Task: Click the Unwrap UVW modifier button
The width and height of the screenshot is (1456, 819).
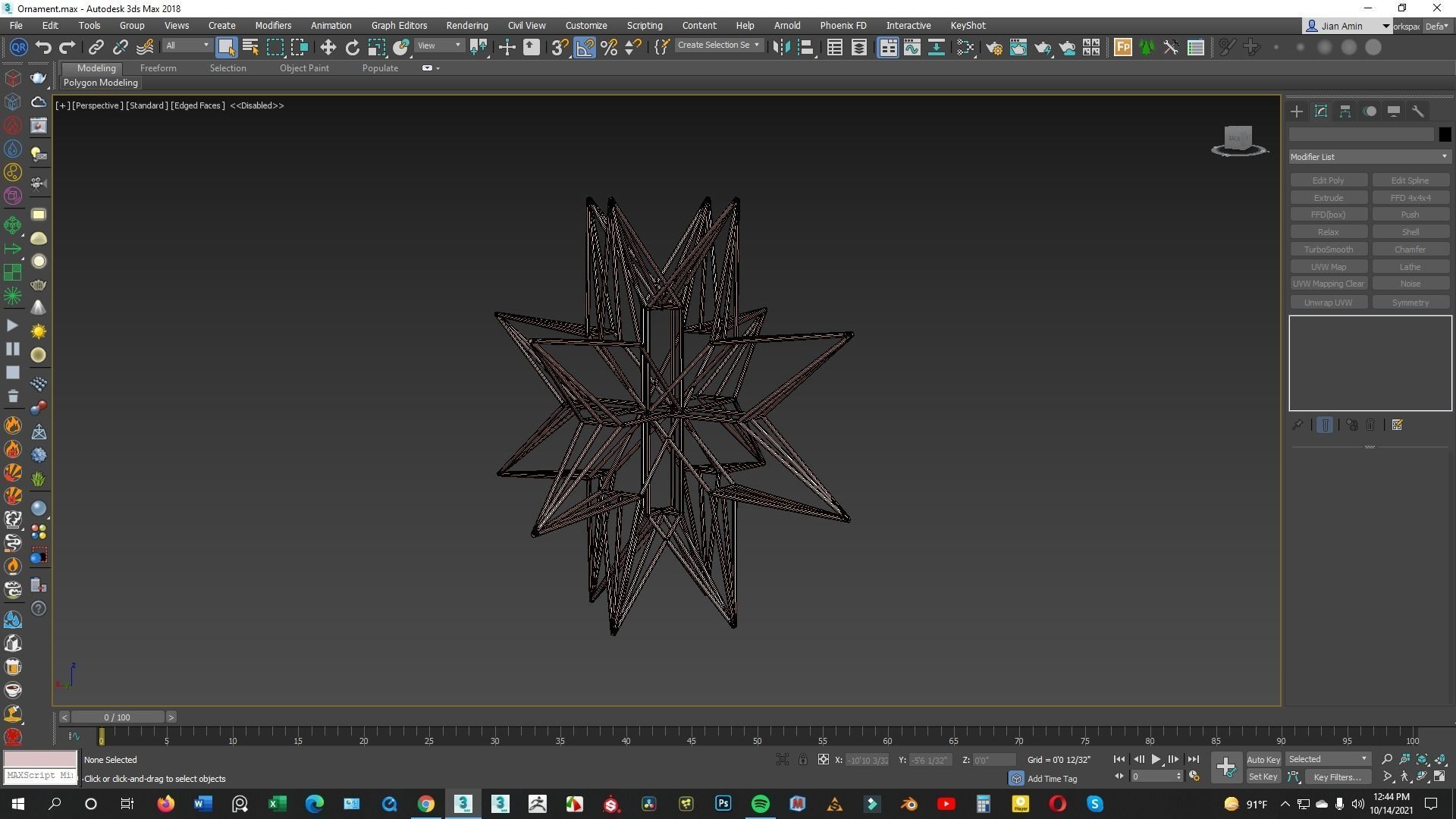Action: click(x=1329, y=303)
